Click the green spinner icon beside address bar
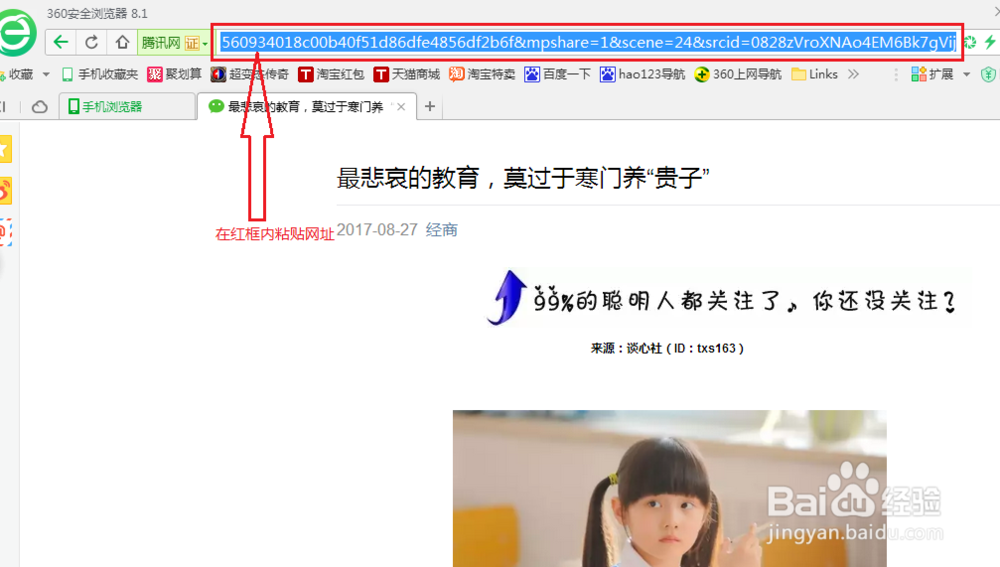1000x567 pixels. [970, 43]
